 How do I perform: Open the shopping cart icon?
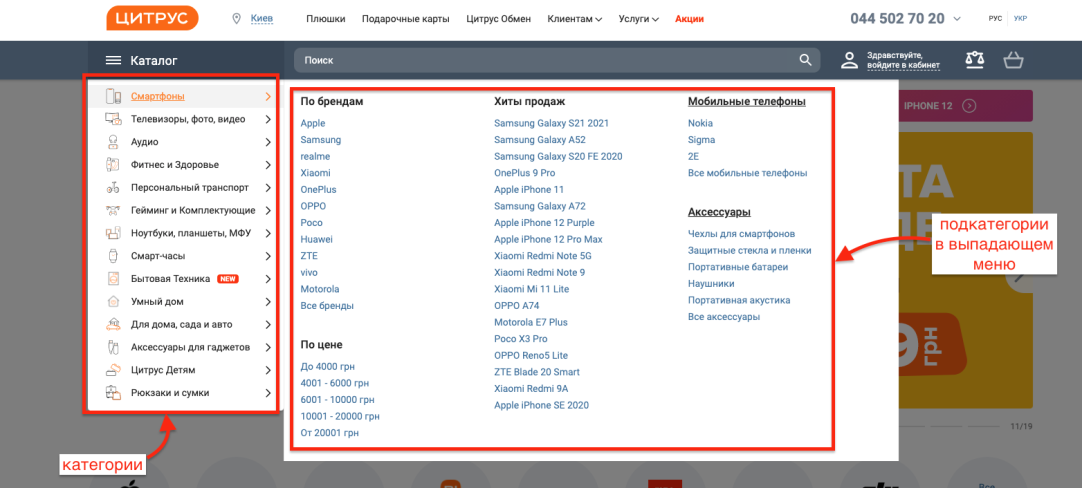point(1013,60)
